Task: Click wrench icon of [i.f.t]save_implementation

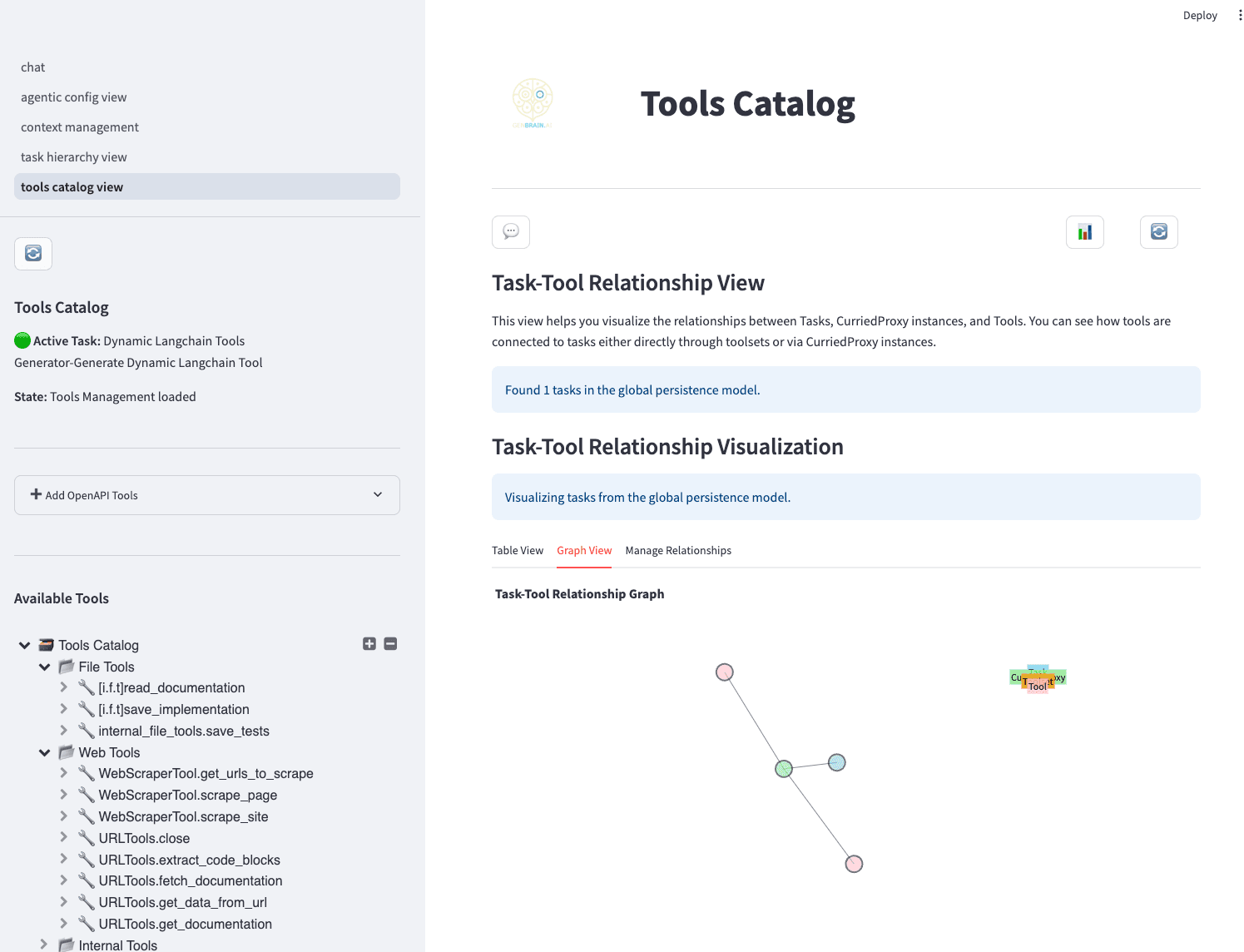Action: click(87, 709)
